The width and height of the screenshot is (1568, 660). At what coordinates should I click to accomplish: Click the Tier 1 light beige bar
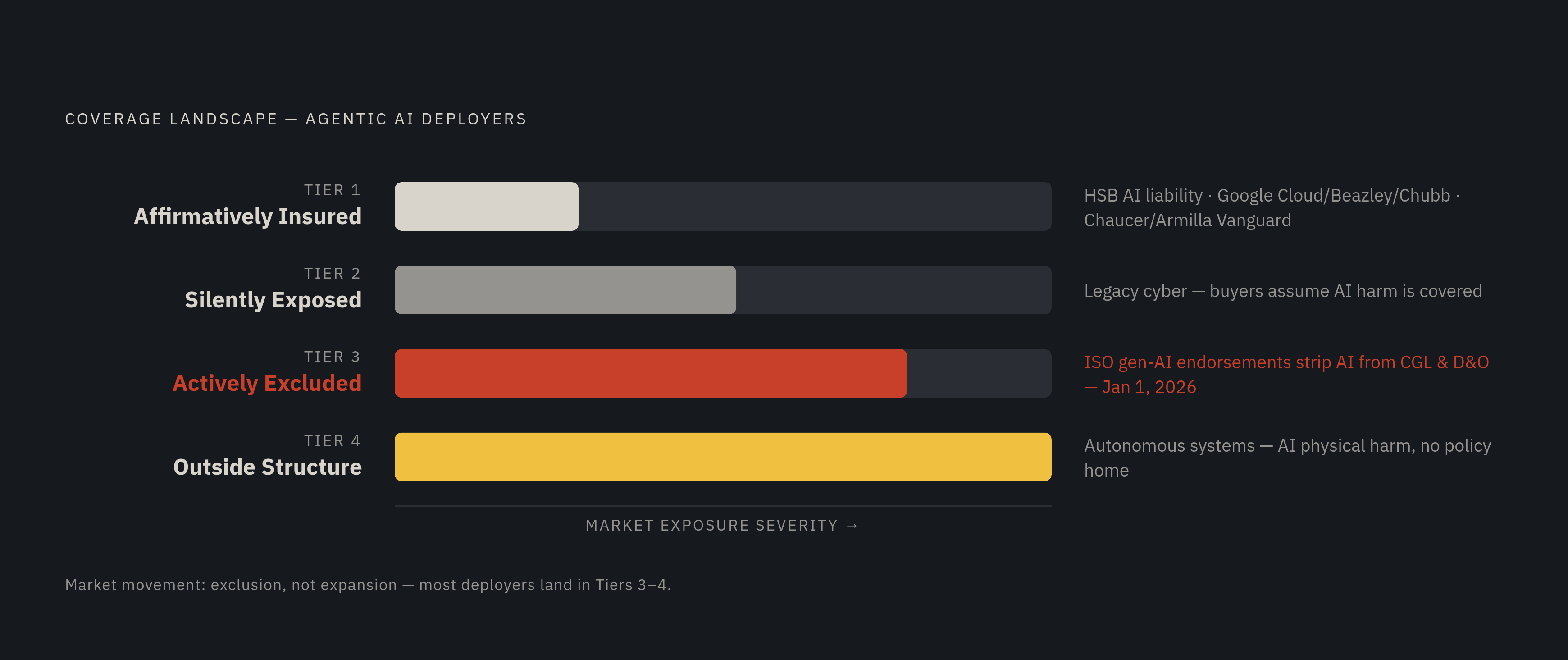tap(486, 206)
